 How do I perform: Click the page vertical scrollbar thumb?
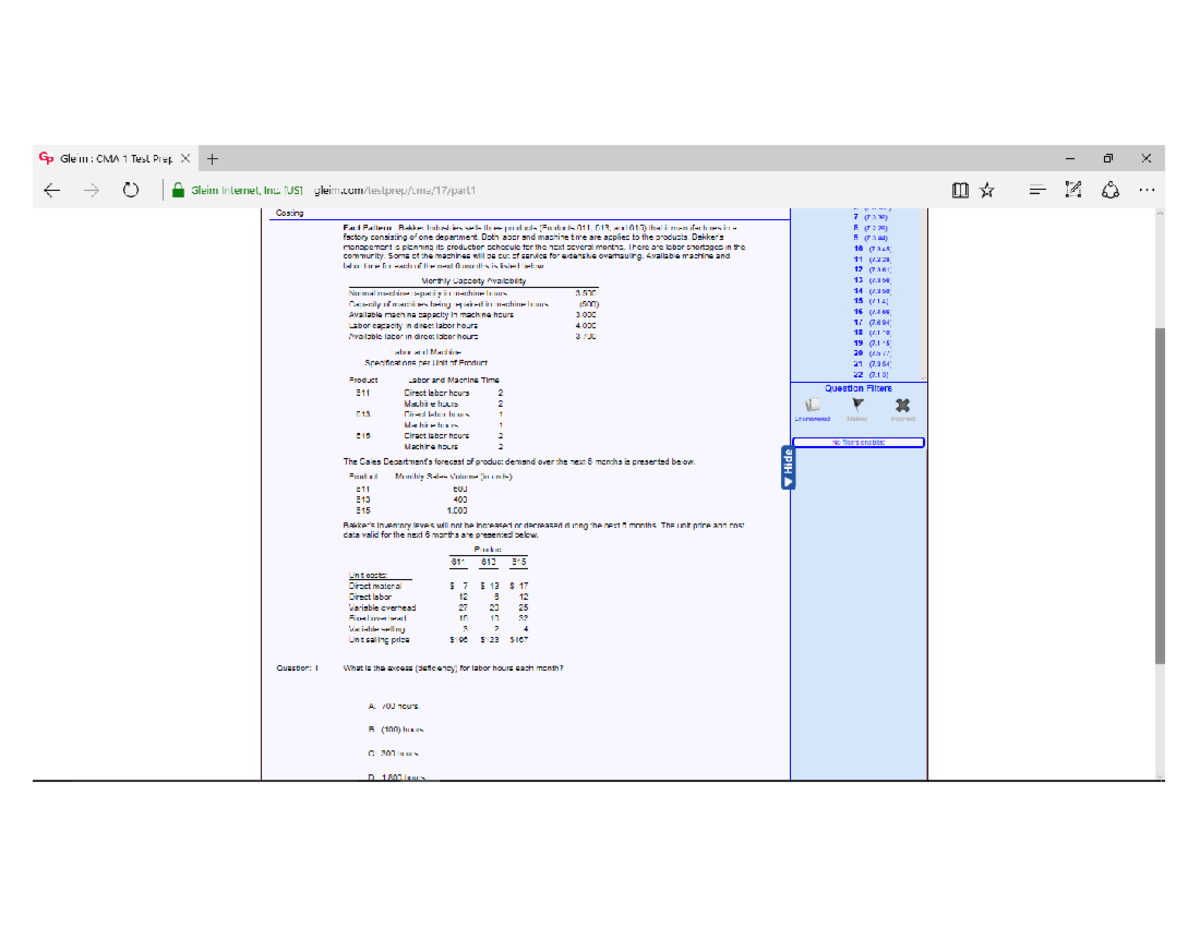click(1160, 495)
